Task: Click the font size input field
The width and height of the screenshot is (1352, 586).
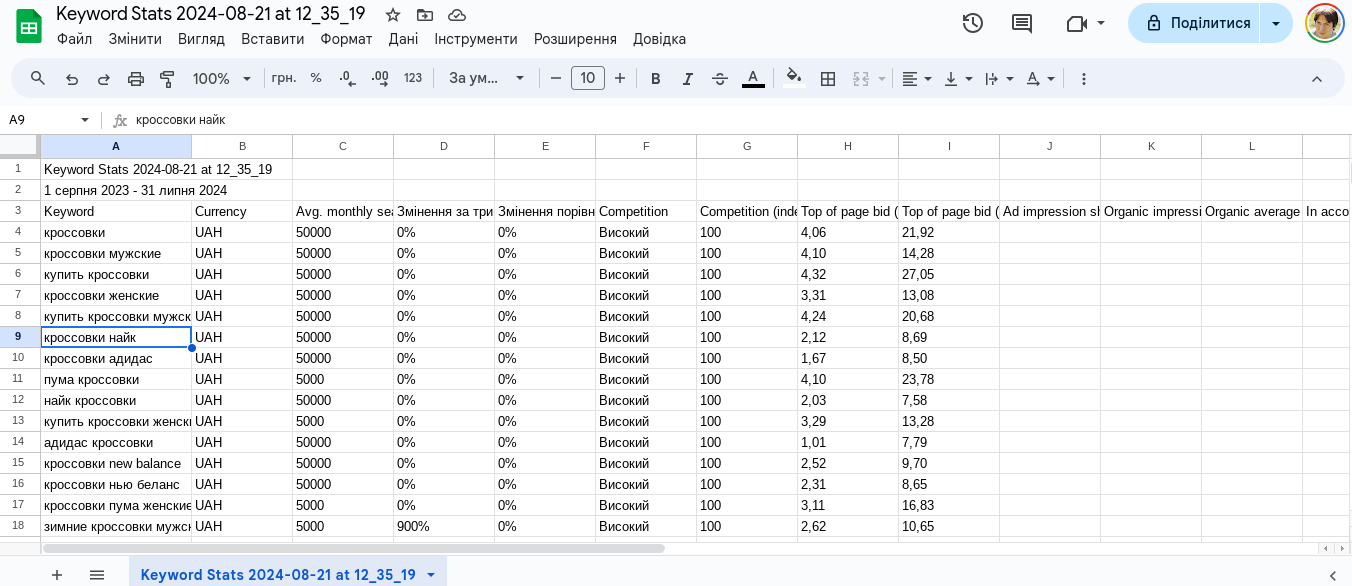Action: [588, 79]
